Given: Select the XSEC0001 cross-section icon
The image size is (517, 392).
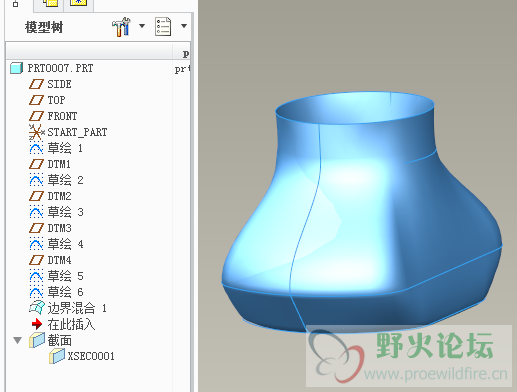Looking at the screenshot, I should tap(57, 356).
